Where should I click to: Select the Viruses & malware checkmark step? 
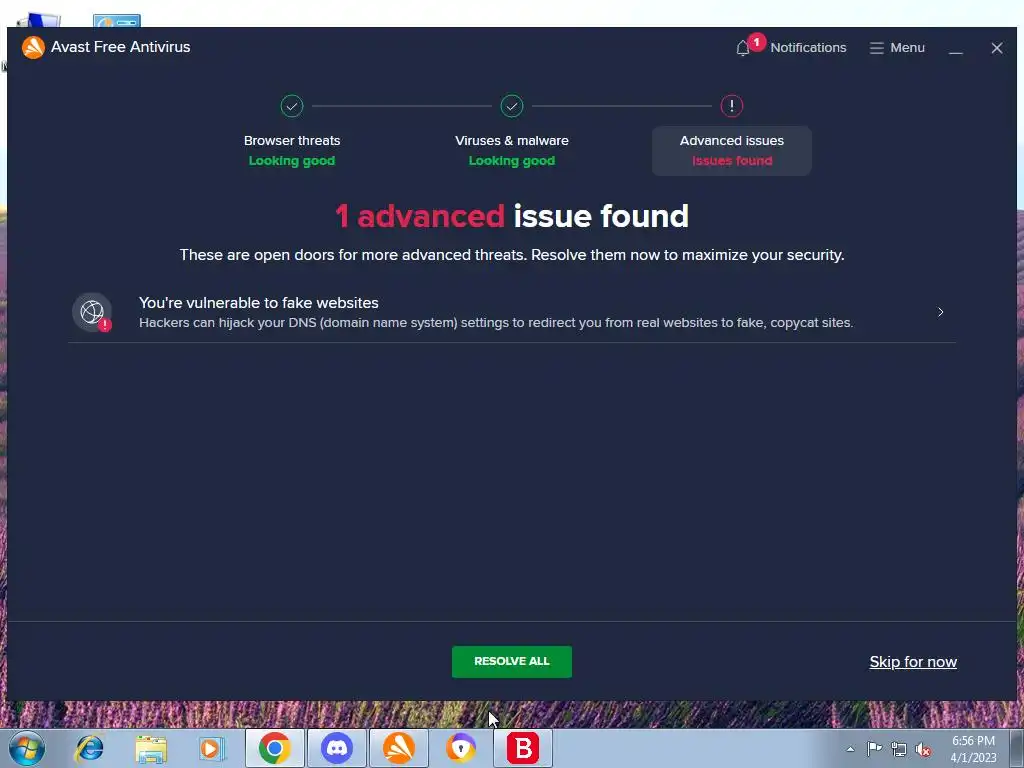click(512, 106)
